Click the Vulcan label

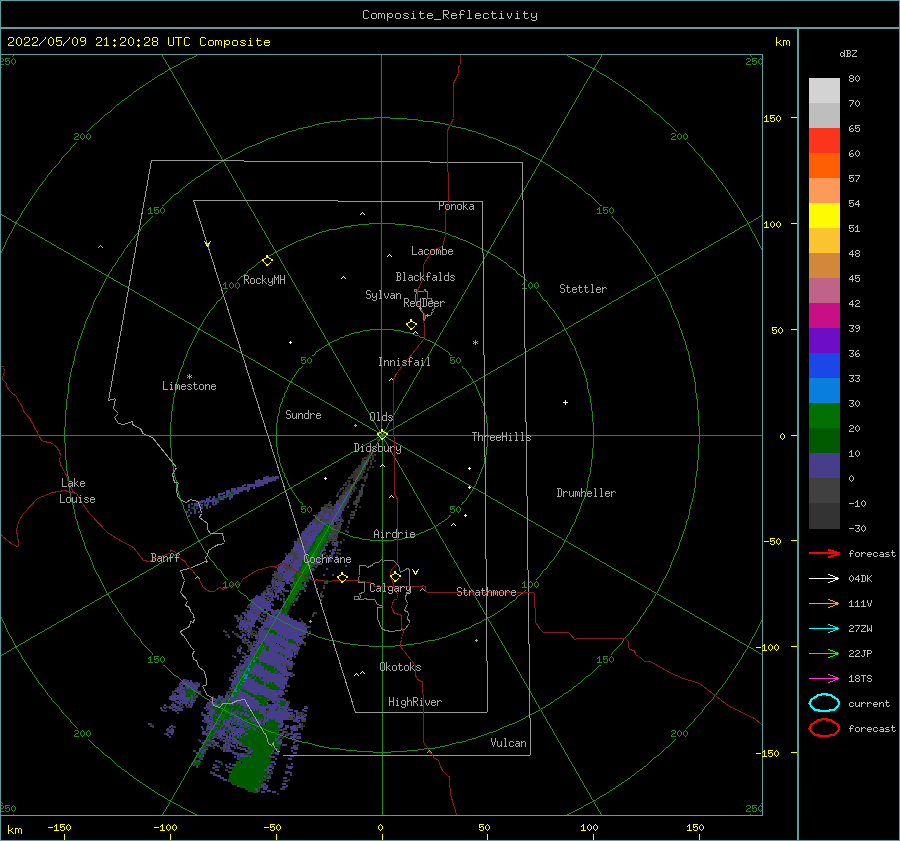508,743
